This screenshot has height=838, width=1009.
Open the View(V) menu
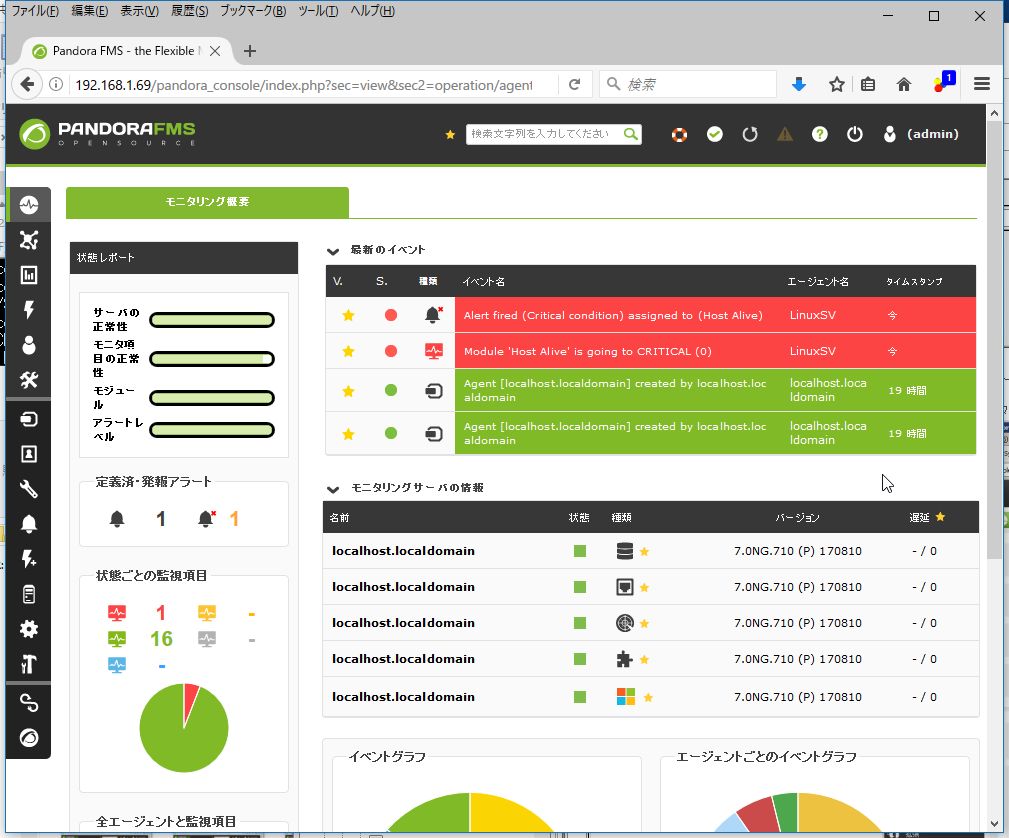click(140, 11)
